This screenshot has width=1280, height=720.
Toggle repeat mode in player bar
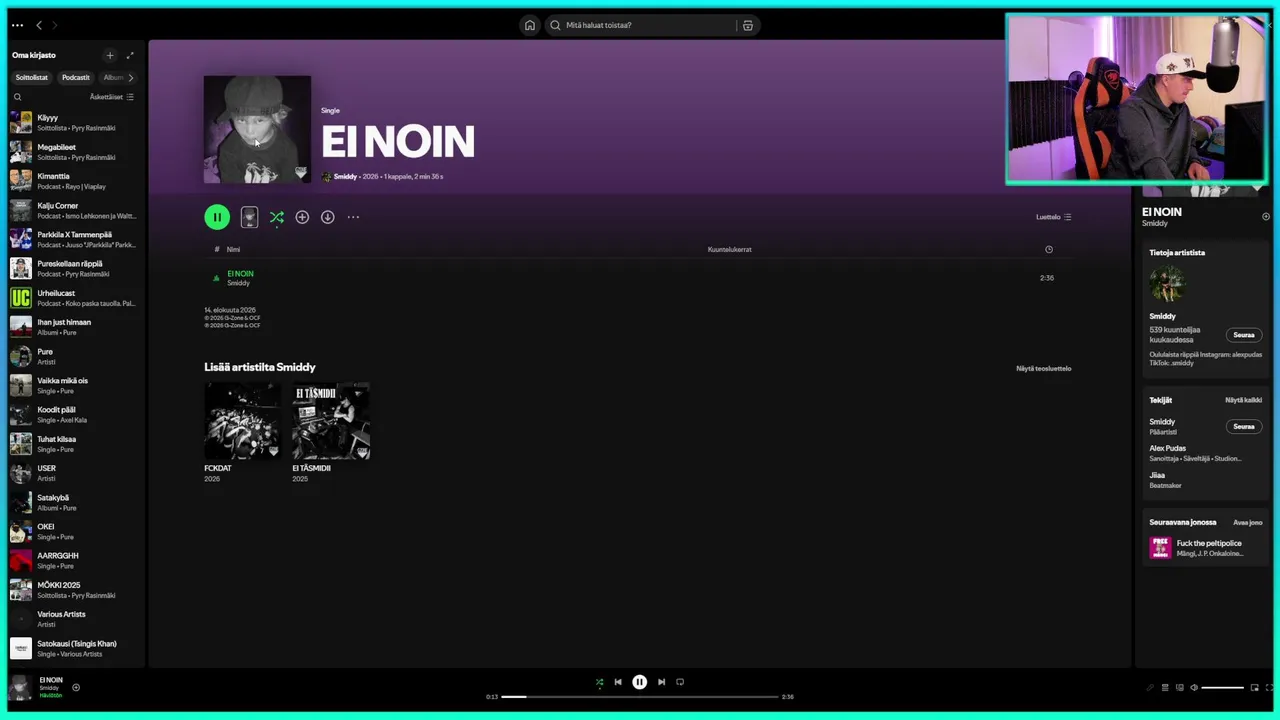point(680,682)
